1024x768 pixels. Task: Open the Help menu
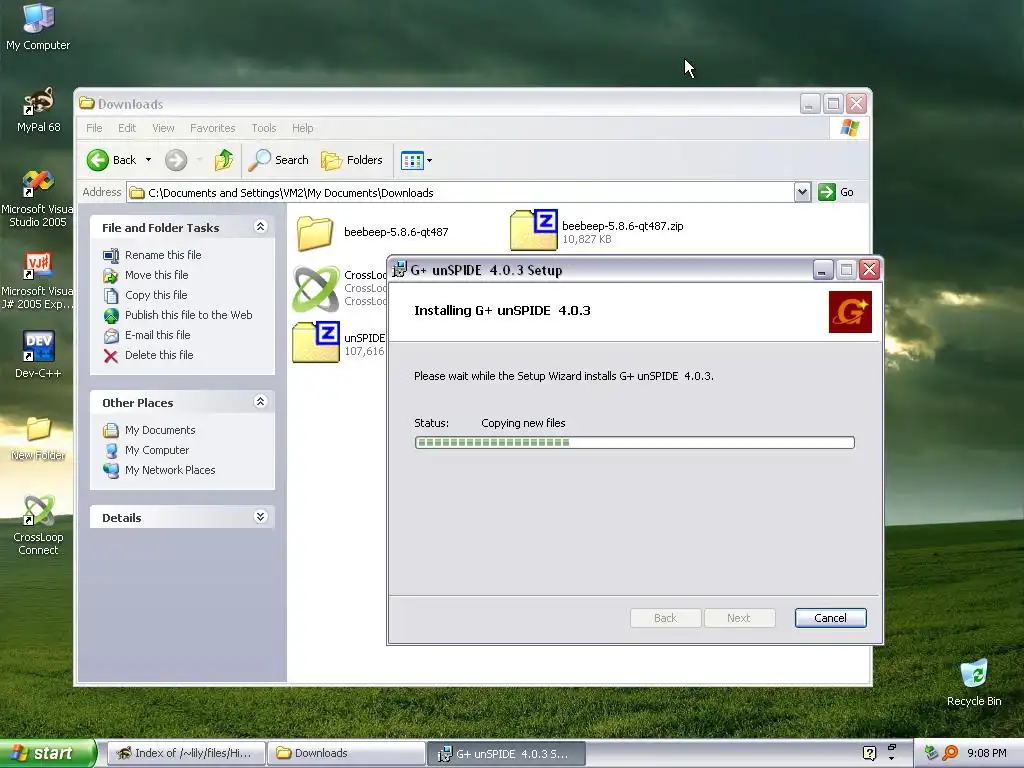tap(302, 128)
